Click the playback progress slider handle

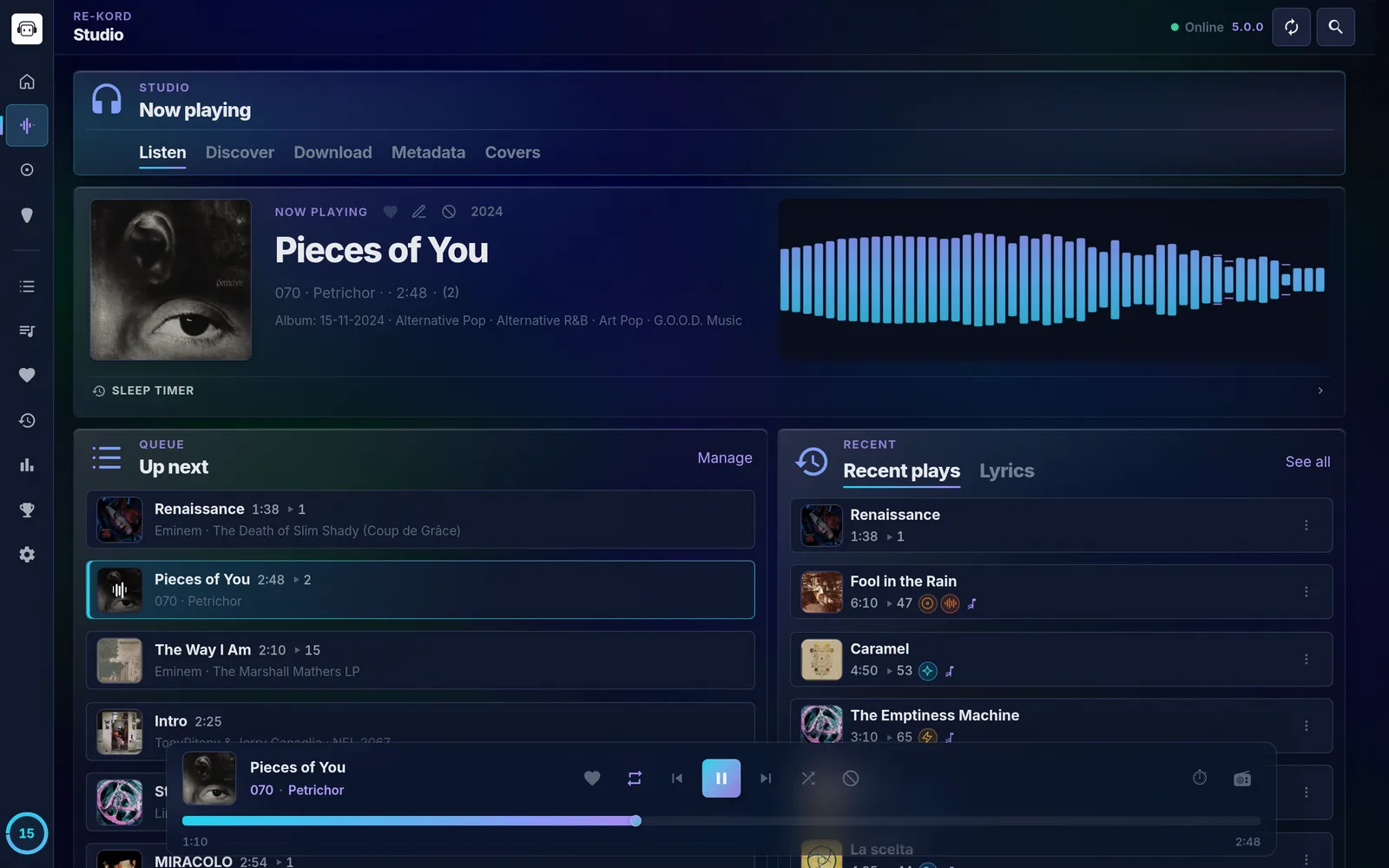[635, 821]
